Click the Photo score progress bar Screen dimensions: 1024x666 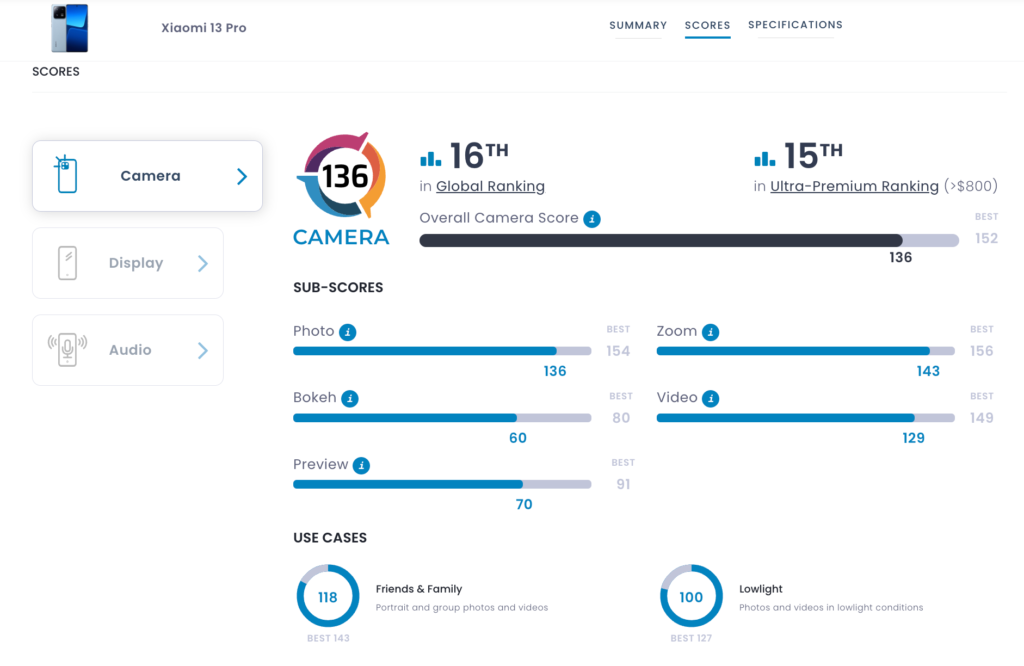(x=442, y=351)
